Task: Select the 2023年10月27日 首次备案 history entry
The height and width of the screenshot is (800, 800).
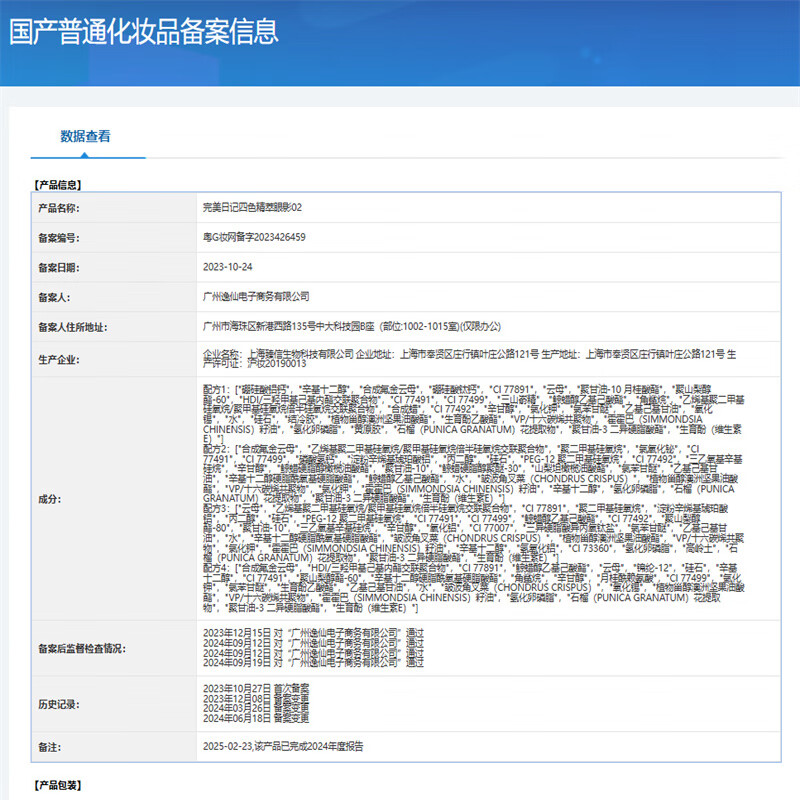Action: (x=256, y=689)
